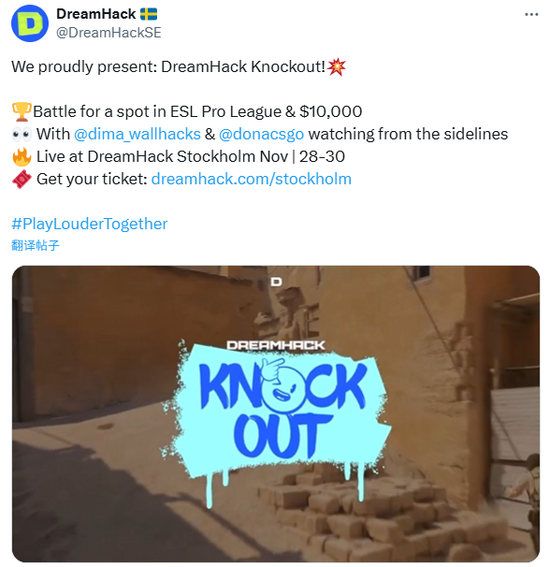The image size is (550, 567).
Task: Visit the @donacsgo mention
Action: 261,134
